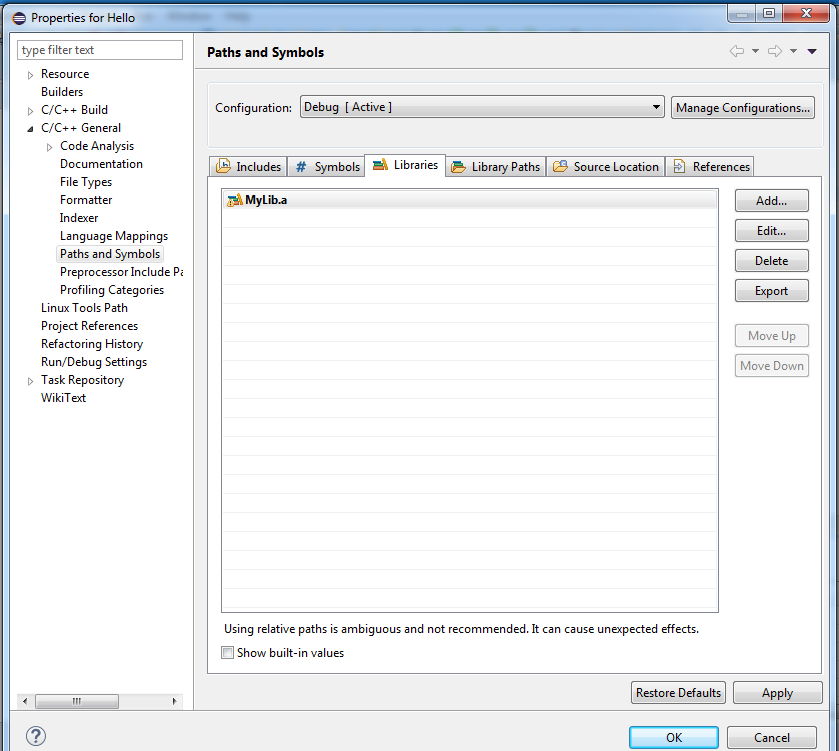Click the back navigation arrow icon

click(737, 51)
